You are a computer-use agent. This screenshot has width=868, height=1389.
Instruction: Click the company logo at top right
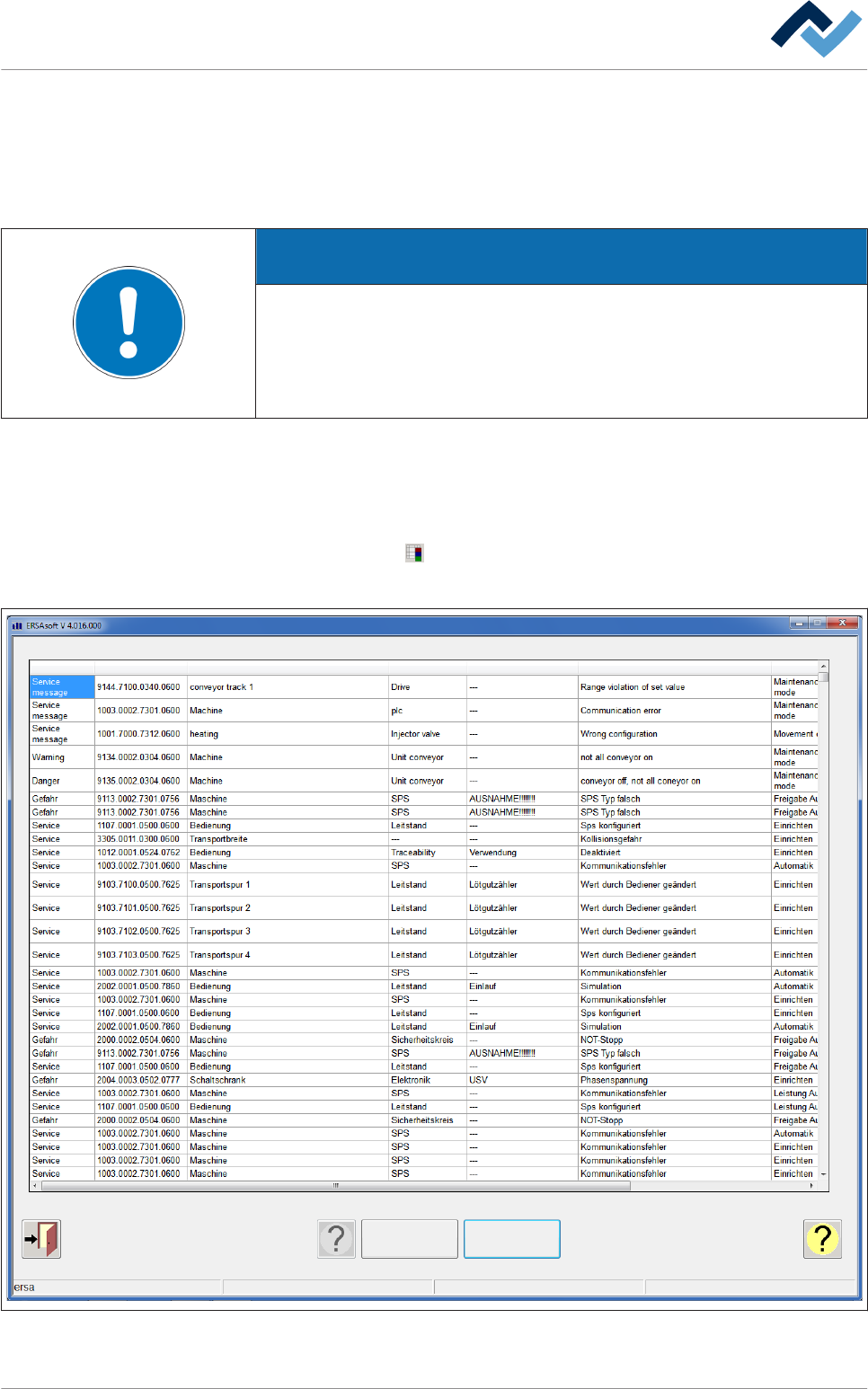(x=816, y=30)
